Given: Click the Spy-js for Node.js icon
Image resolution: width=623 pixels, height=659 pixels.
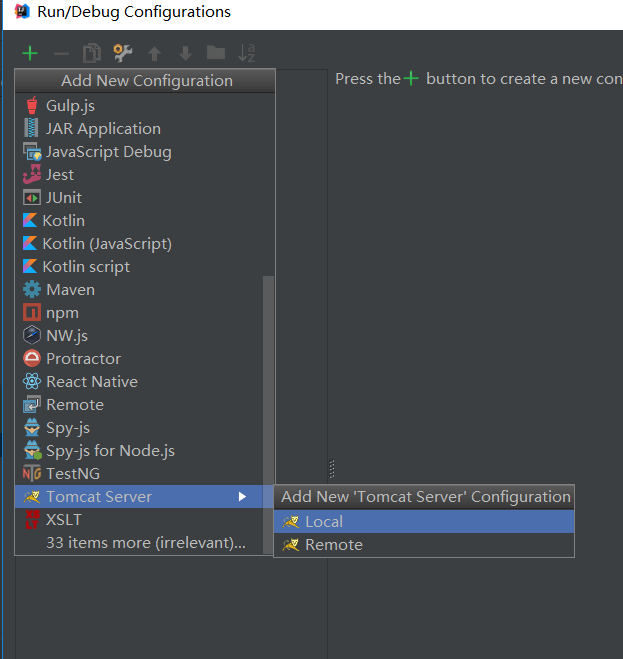Looking at the screenshot, I should point(32,451).
